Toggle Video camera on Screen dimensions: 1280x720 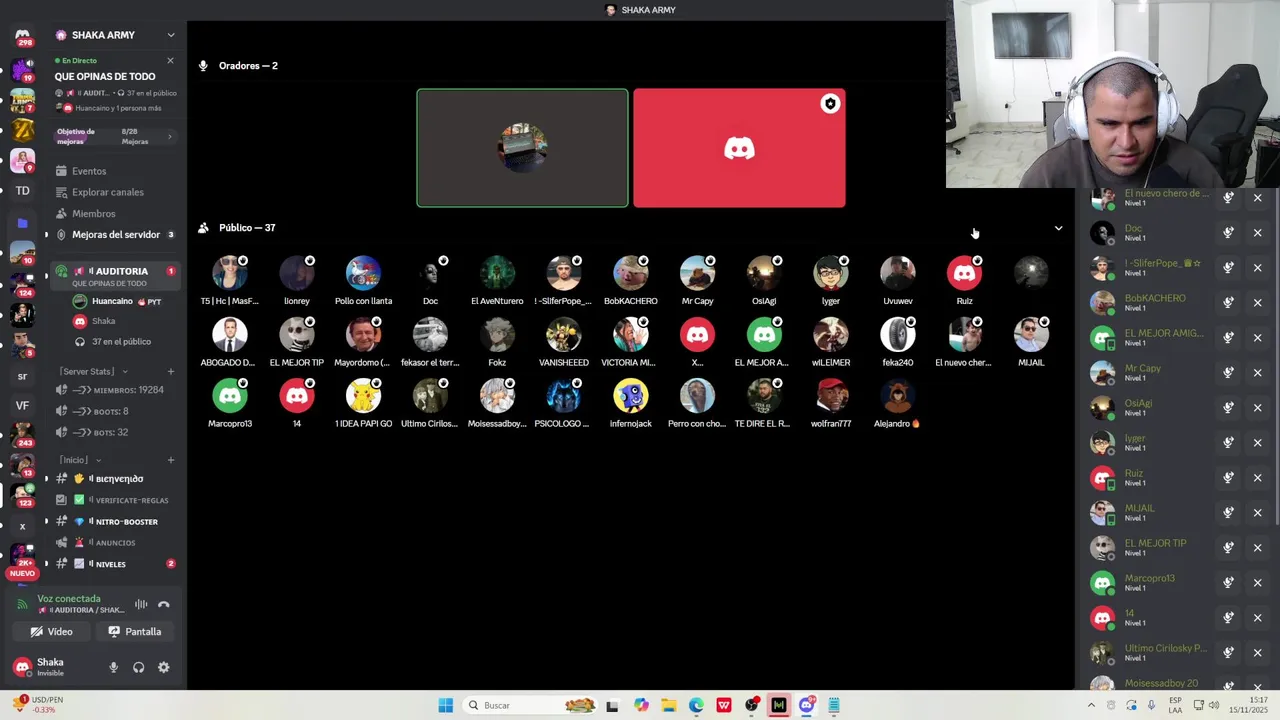pos(52,632)
